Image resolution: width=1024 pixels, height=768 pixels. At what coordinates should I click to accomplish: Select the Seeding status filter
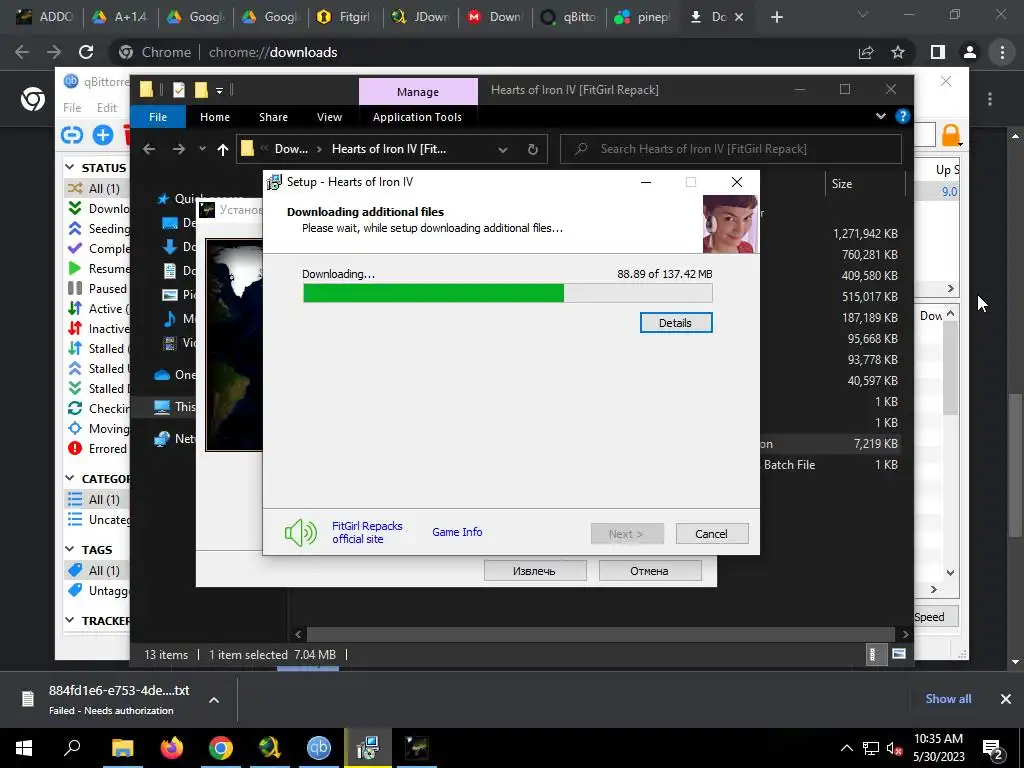point(97,229)
